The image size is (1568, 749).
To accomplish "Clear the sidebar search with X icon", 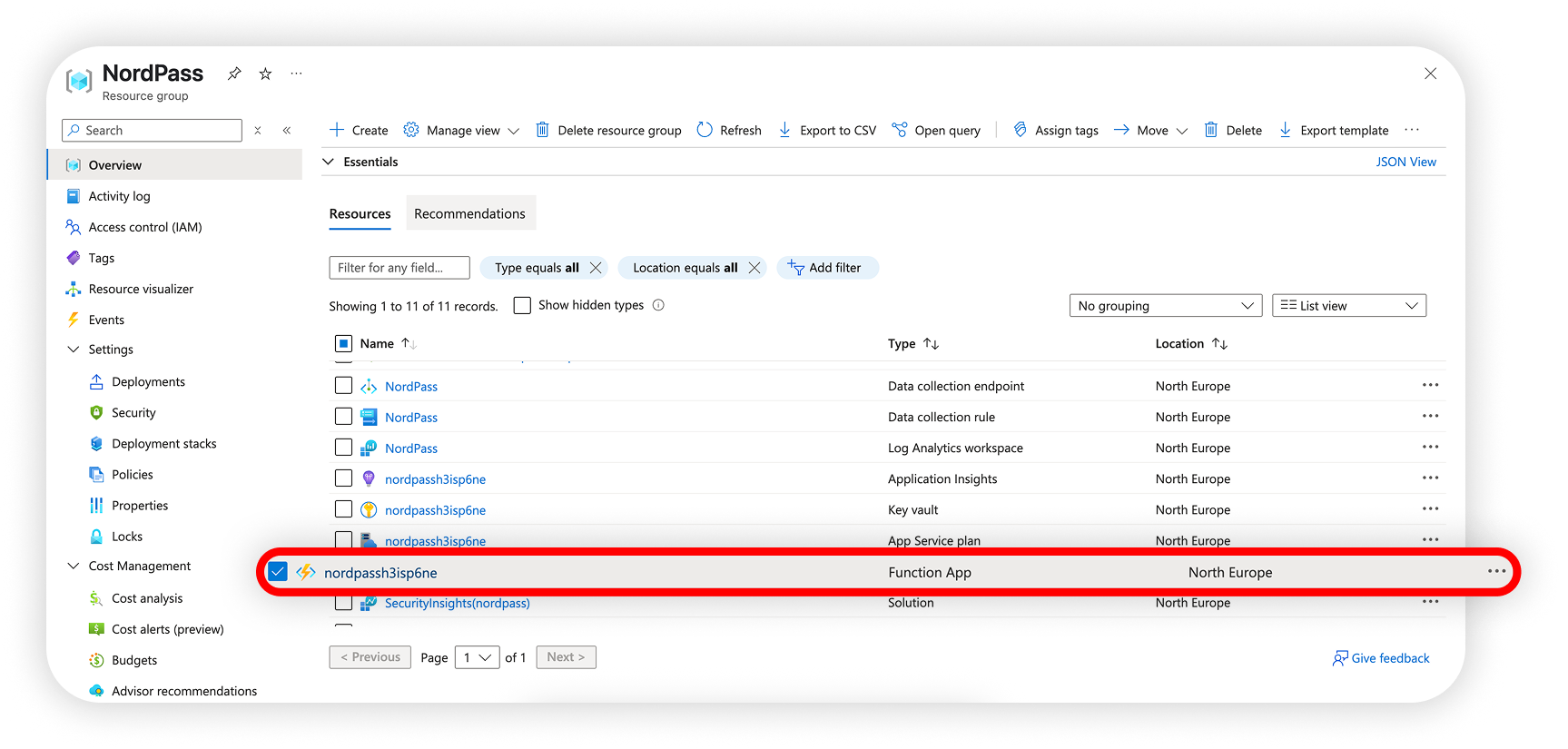I will pos(258,131).
